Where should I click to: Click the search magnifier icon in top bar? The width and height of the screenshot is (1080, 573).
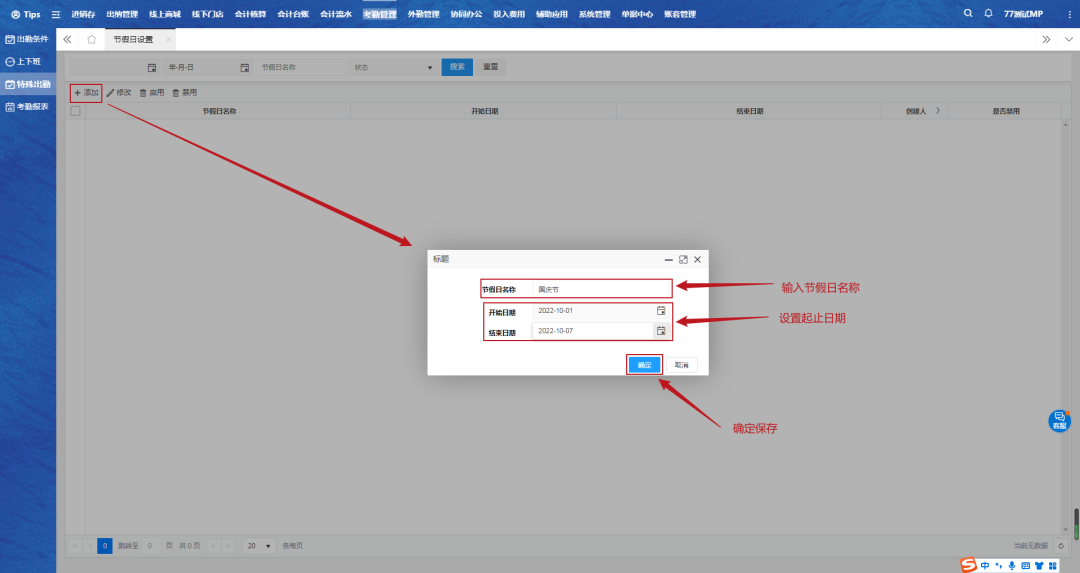pos(967,14)
